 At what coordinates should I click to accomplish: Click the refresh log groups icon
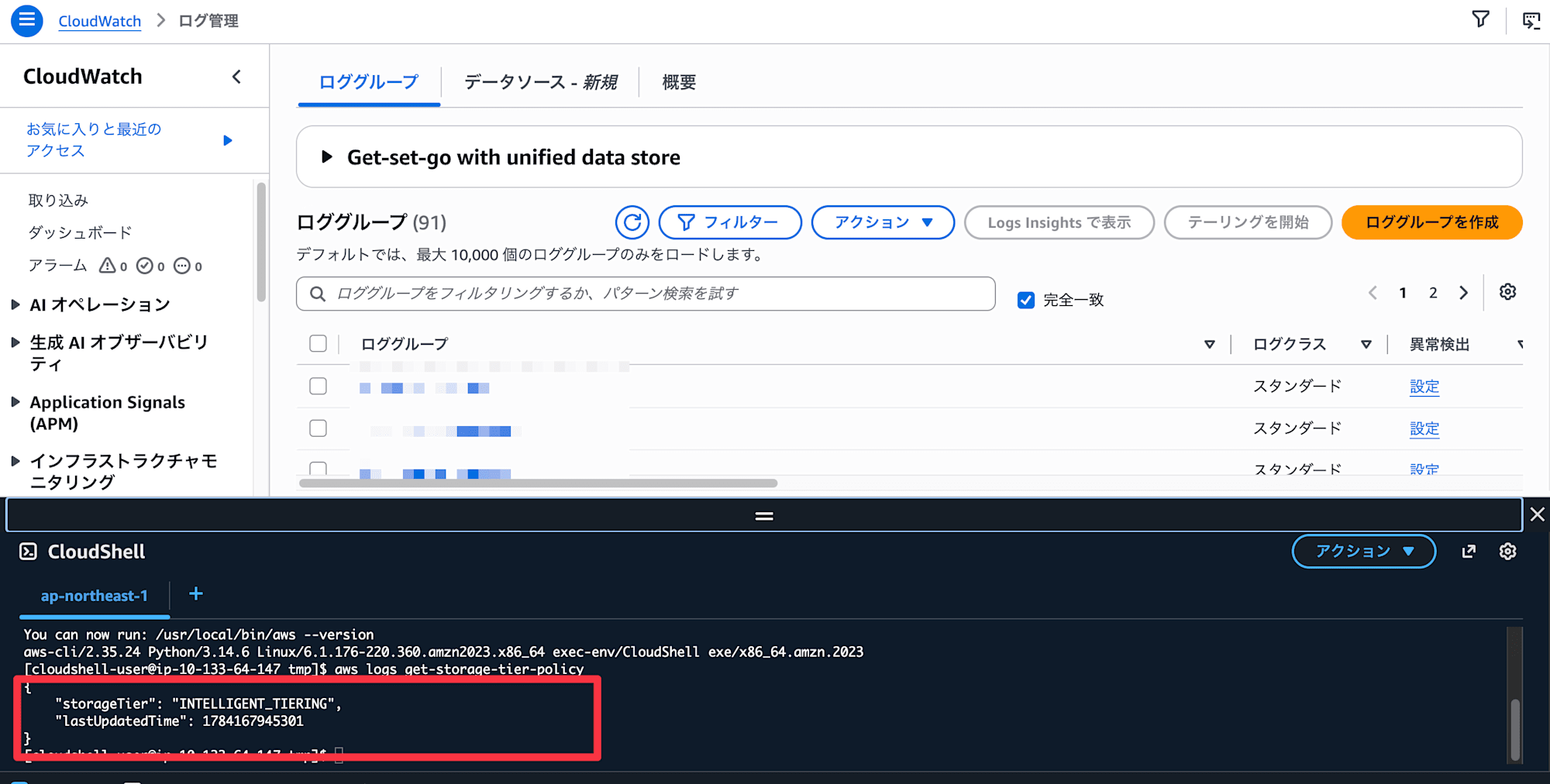[632, 222]
